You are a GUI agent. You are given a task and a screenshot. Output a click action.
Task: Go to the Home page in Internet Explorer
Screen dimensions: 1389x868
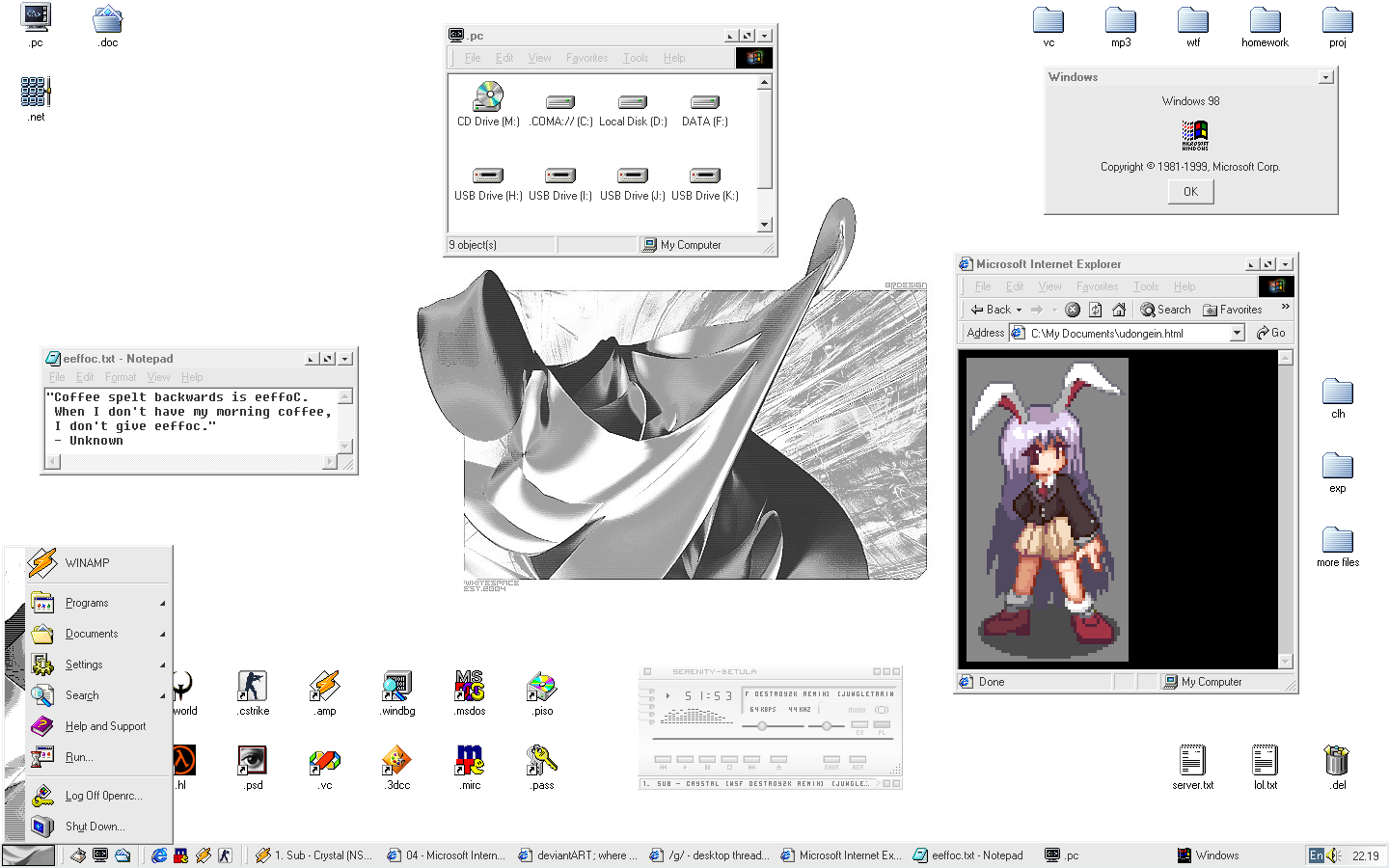point(1119,310)
